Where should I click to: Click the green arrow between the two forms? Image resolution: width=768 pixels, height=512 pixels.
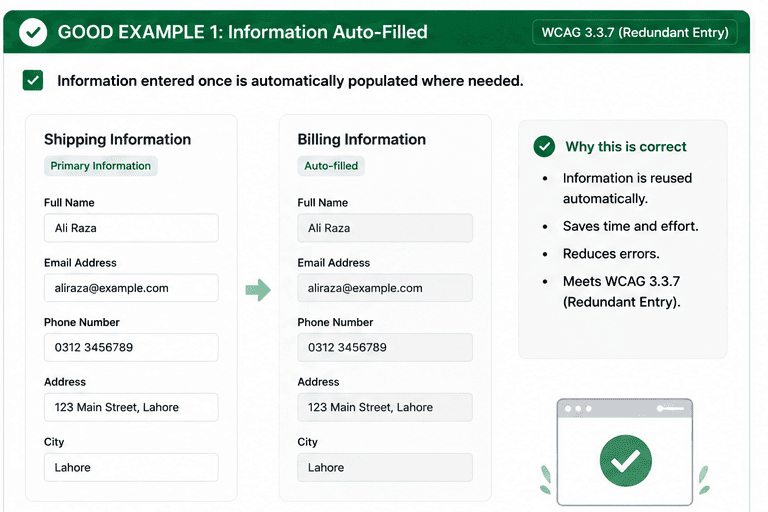258,290
